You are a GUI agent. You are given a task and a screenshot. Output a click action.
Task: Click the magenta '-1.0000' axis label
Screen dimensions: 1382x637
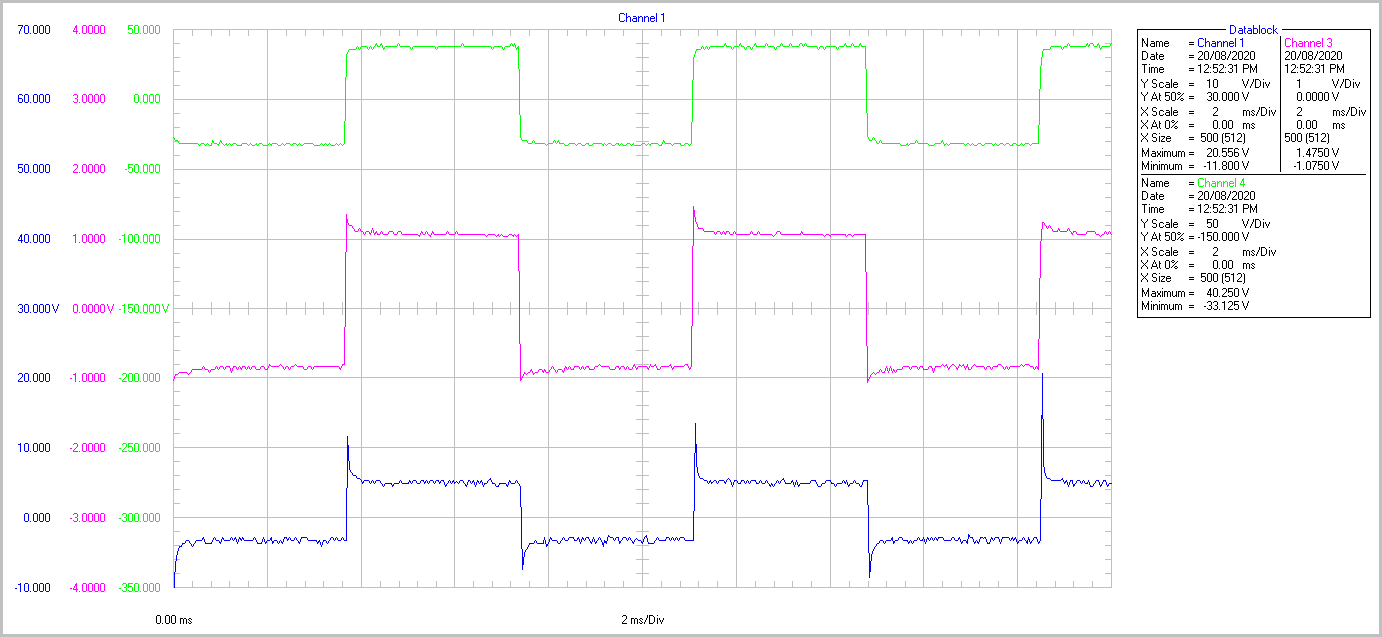click(x=87, y=378)
